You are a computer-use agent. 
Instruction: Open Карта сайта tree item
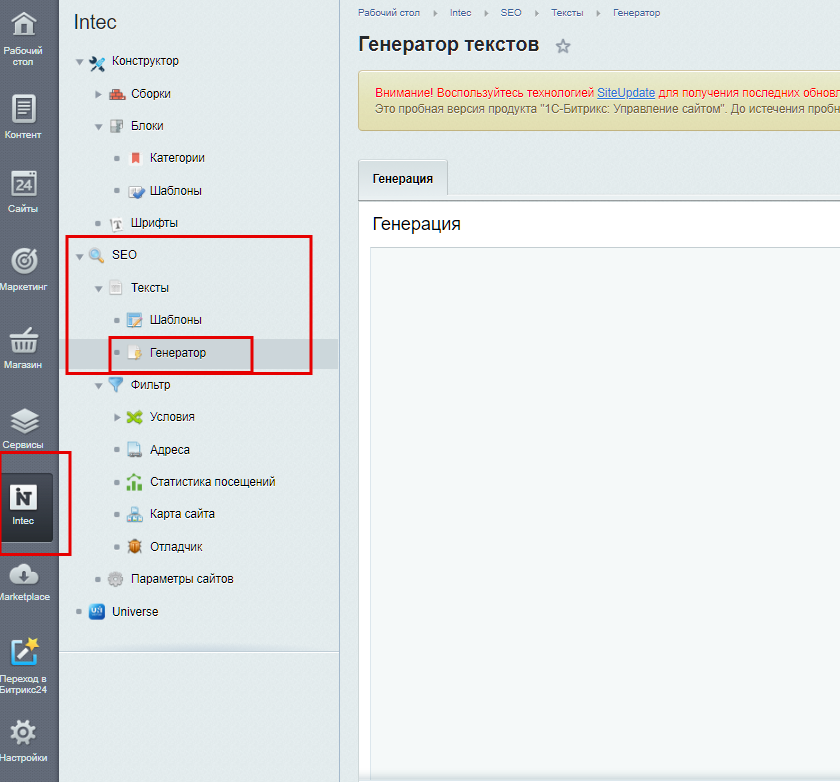click(182, 514)
